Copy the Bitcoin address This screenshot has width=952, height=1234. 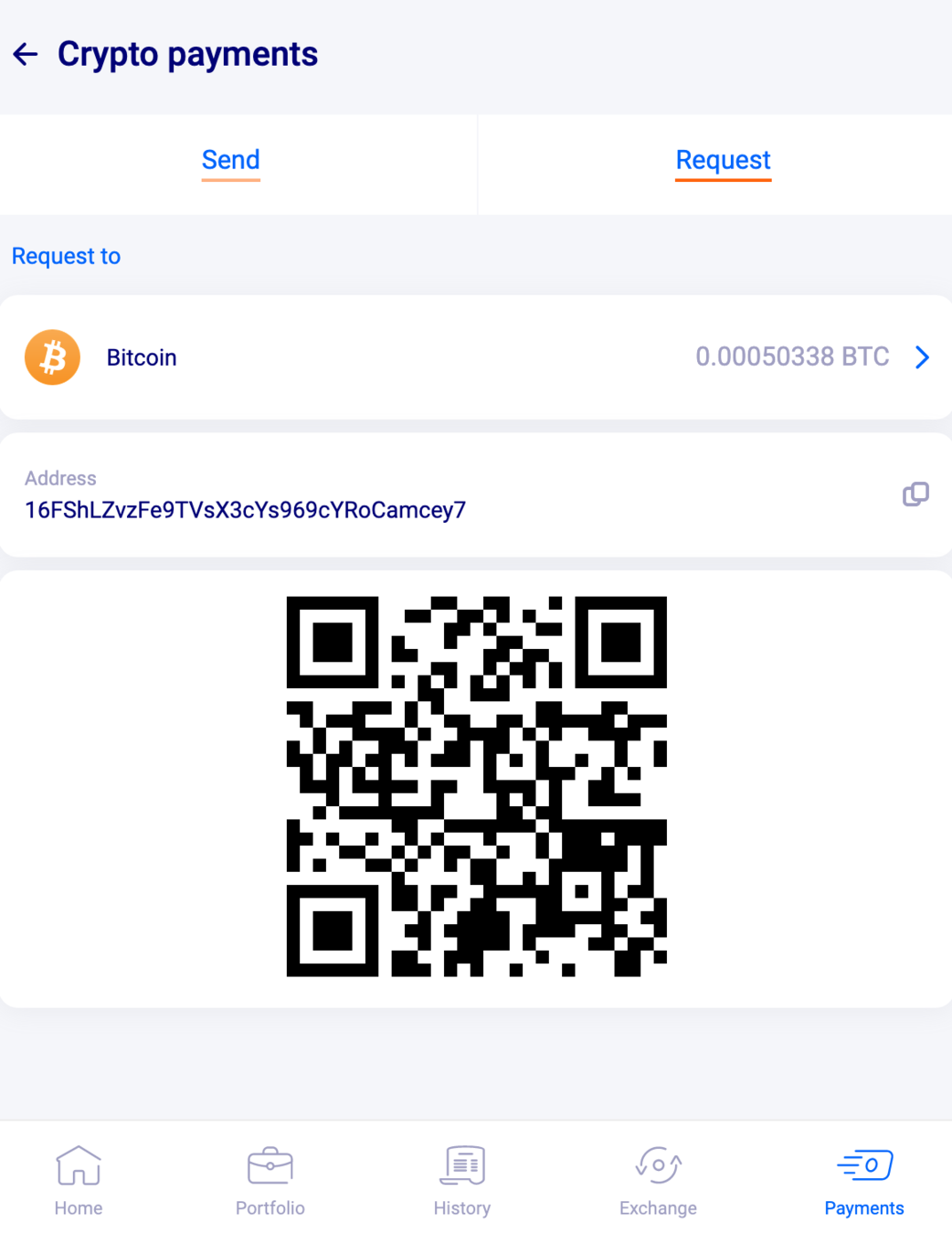915,495
